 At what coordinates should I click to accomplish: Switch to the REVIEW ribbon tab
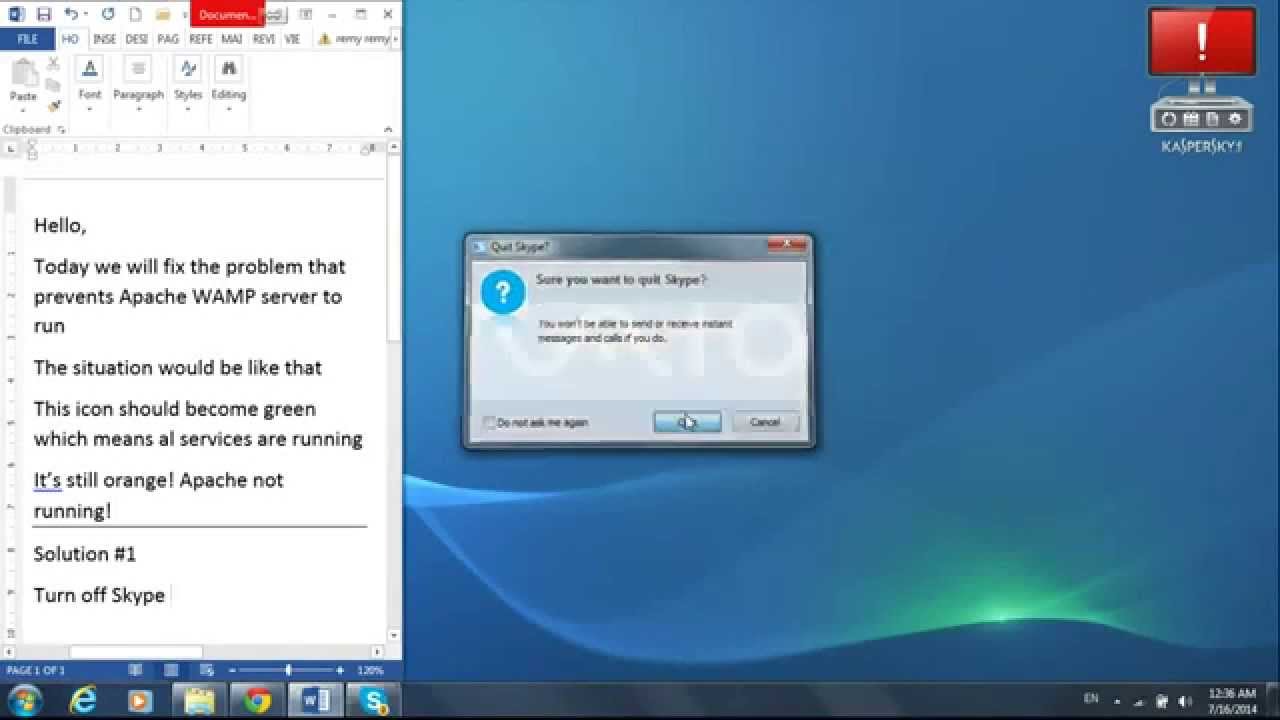264,39
